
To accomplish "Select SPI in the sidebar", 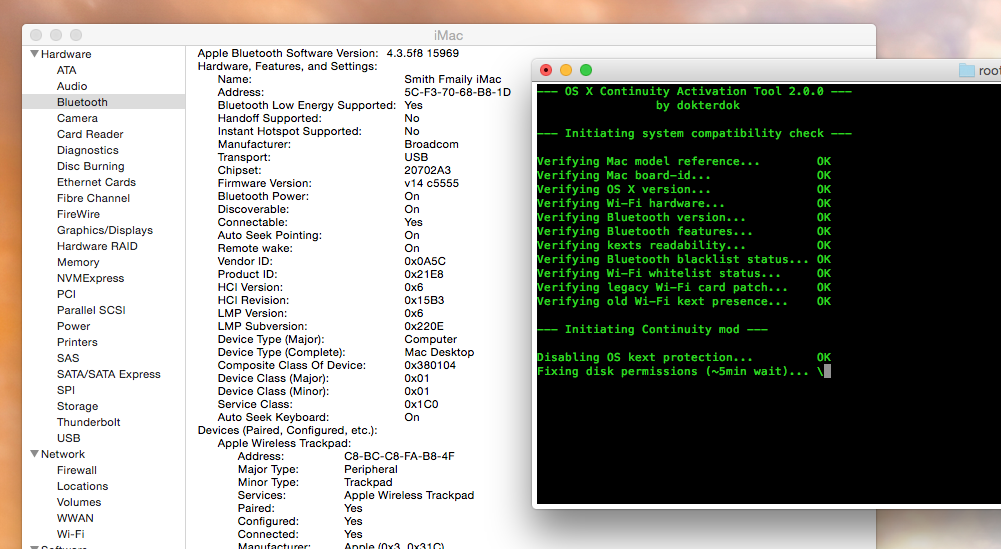I will pos(66,390).
